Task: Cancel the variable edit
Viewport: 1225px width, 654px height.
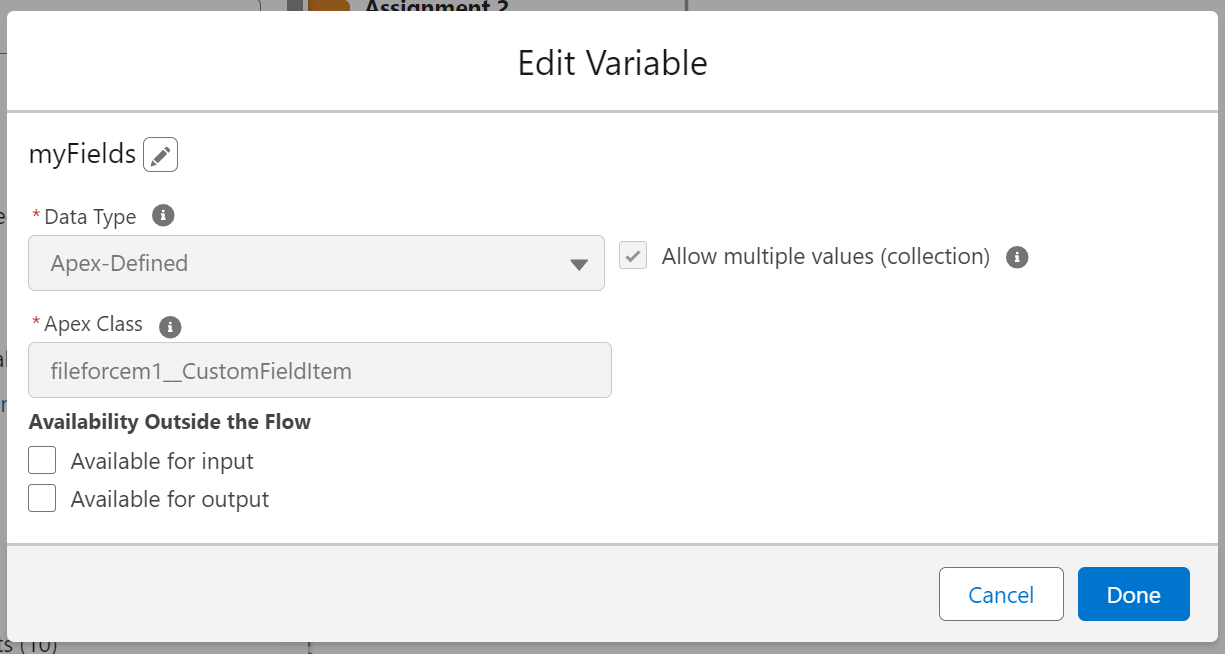Action: click(1001, 593)
